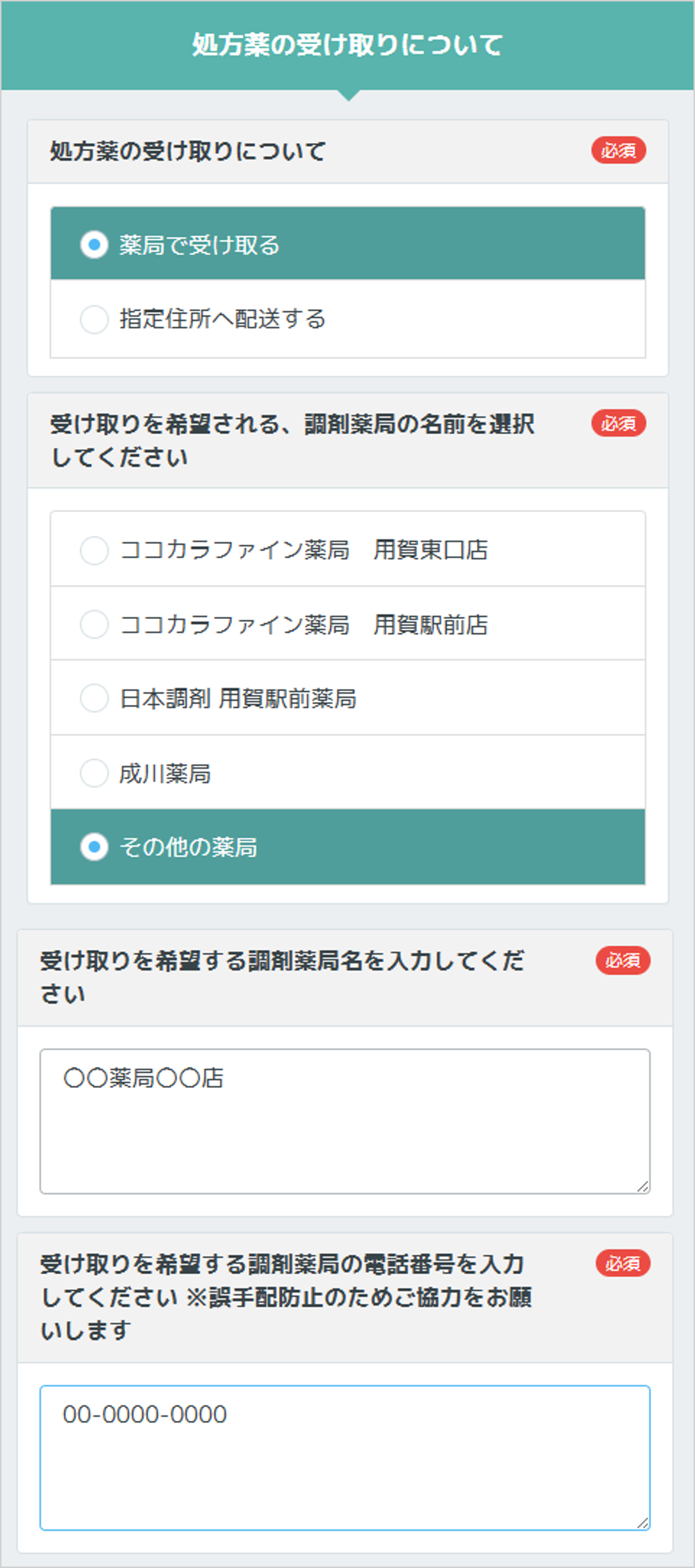
Task: Click the pharmacy selection question text
Action: (292, 438)
